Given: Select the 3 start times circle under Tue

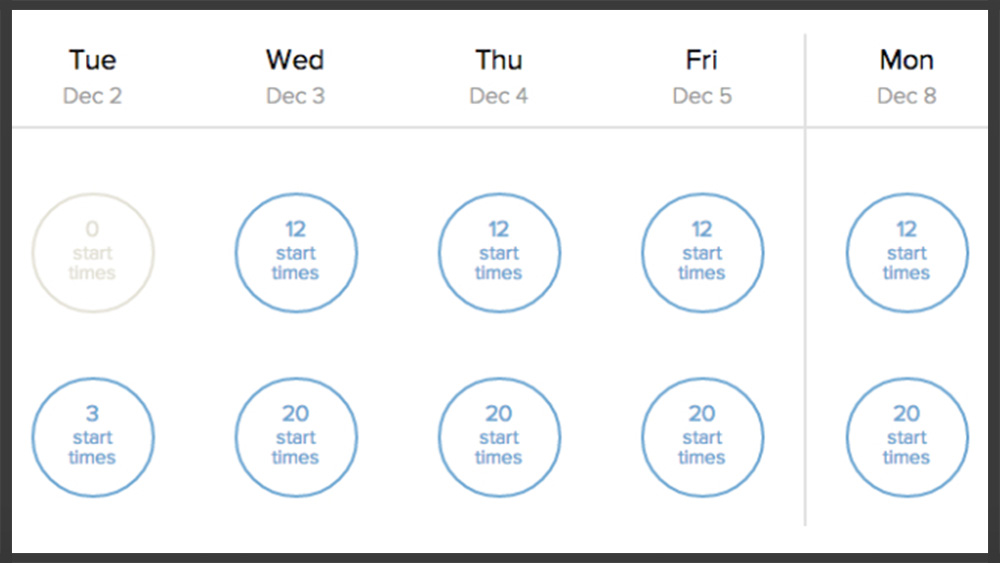Looking at the screenshot, I should coord(93,437).
